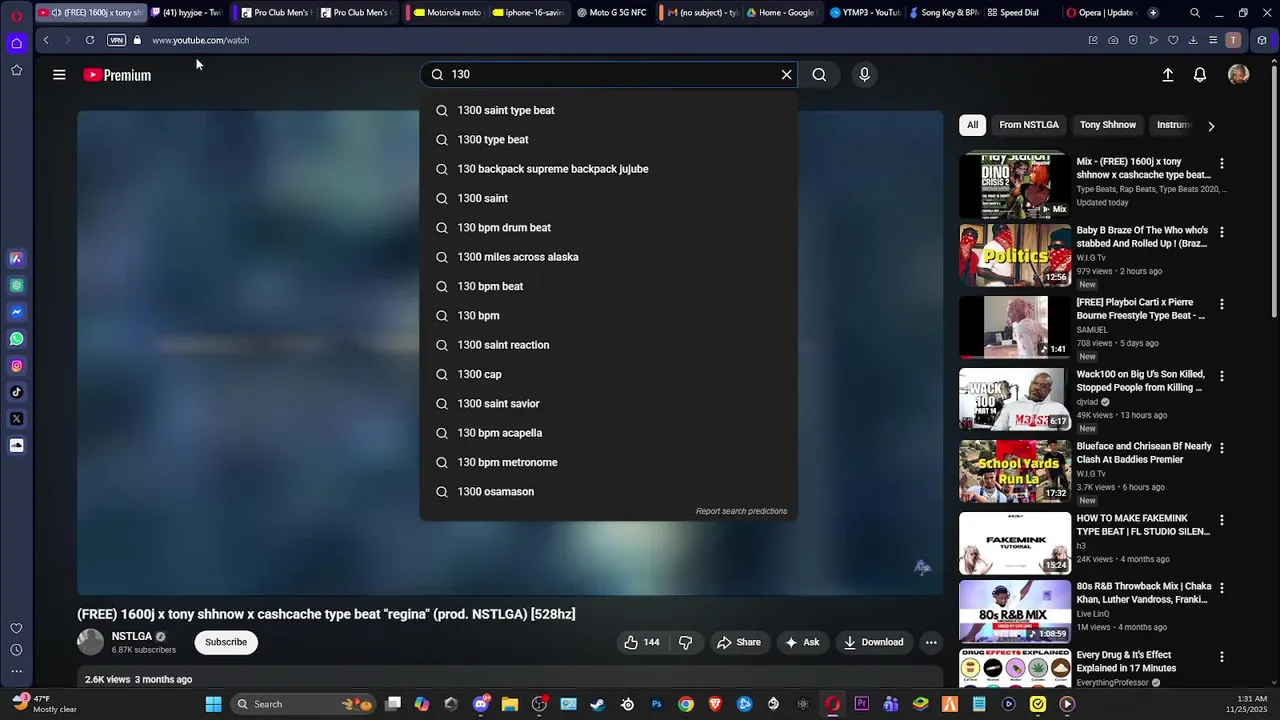Open Messenger in Opera sidebar
Screen dimensions: 1280x720
(16, 312)
